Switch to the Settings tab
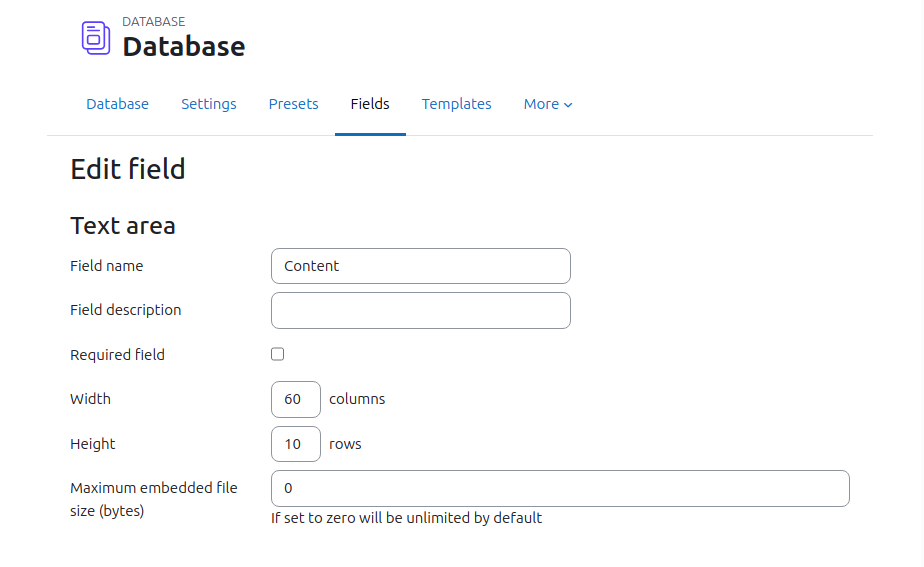Viewport: 924px width, 567px height. coord(209,104)
